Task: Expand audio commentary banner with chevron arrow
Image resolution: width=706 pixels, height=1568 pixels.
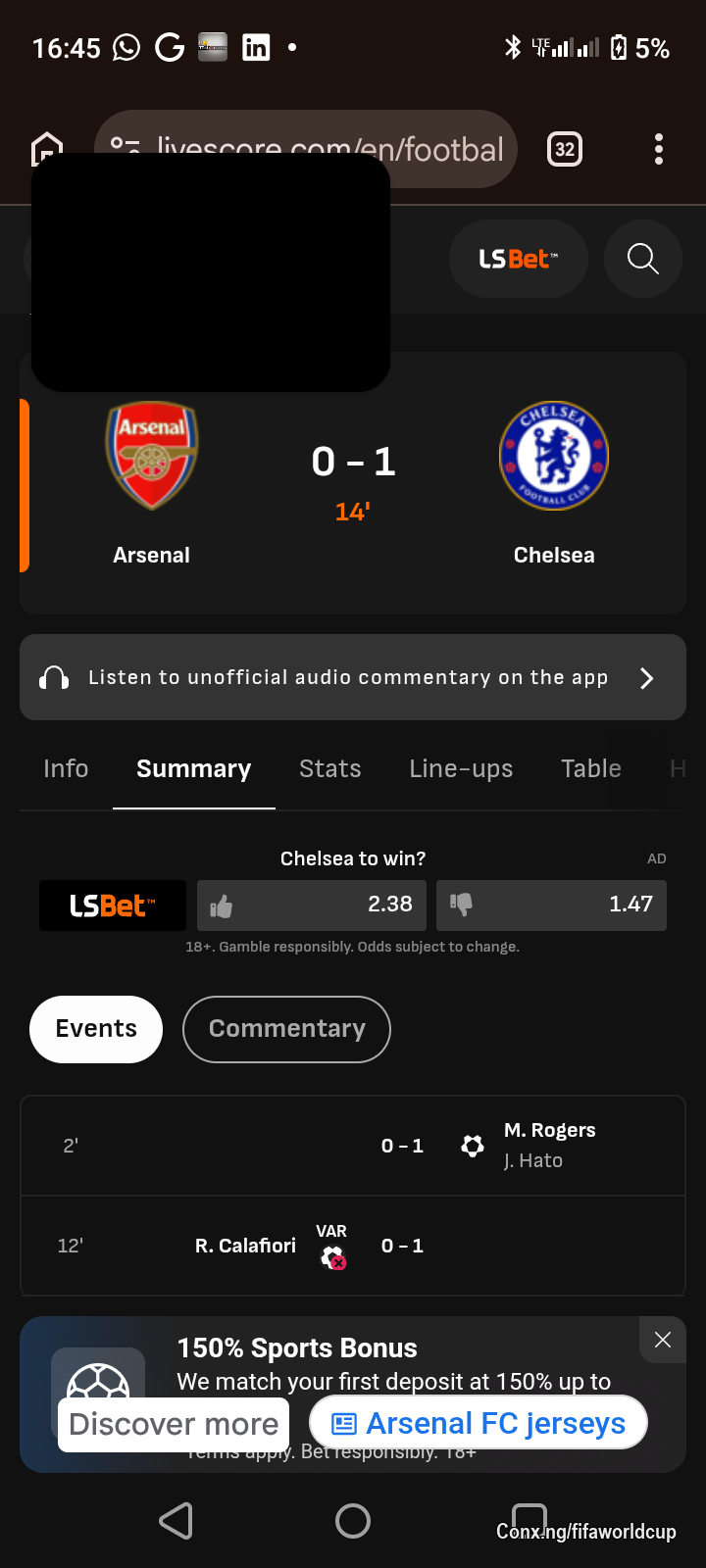Action: coord(646,678)
